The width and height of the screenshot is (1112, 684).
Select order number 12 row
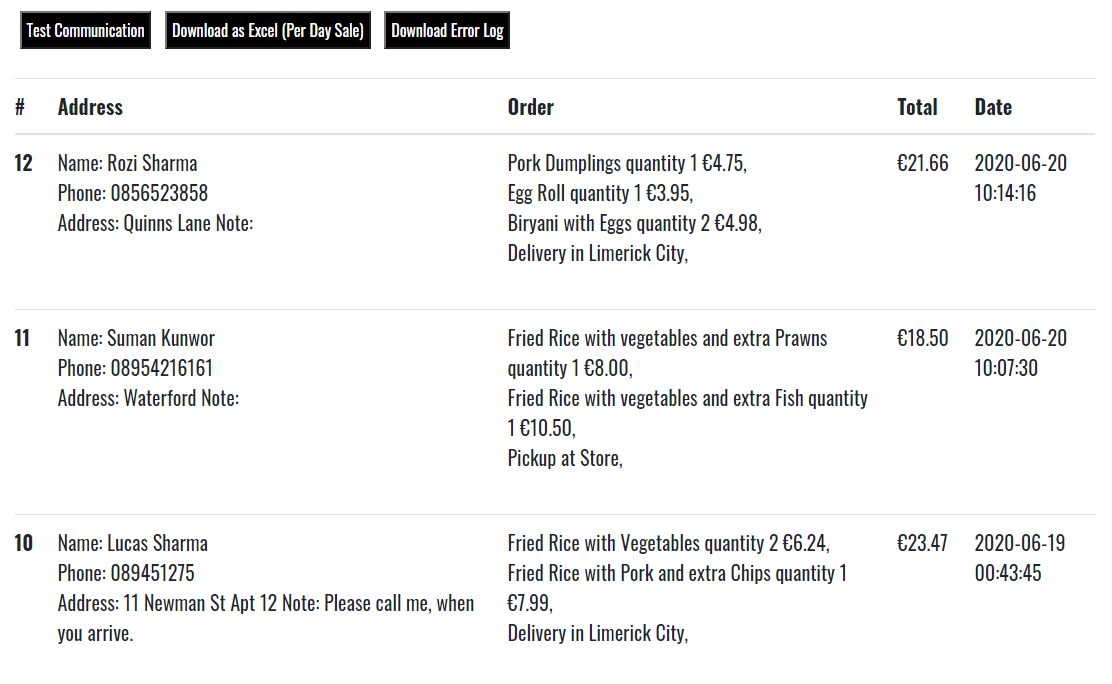click(555, 221)
